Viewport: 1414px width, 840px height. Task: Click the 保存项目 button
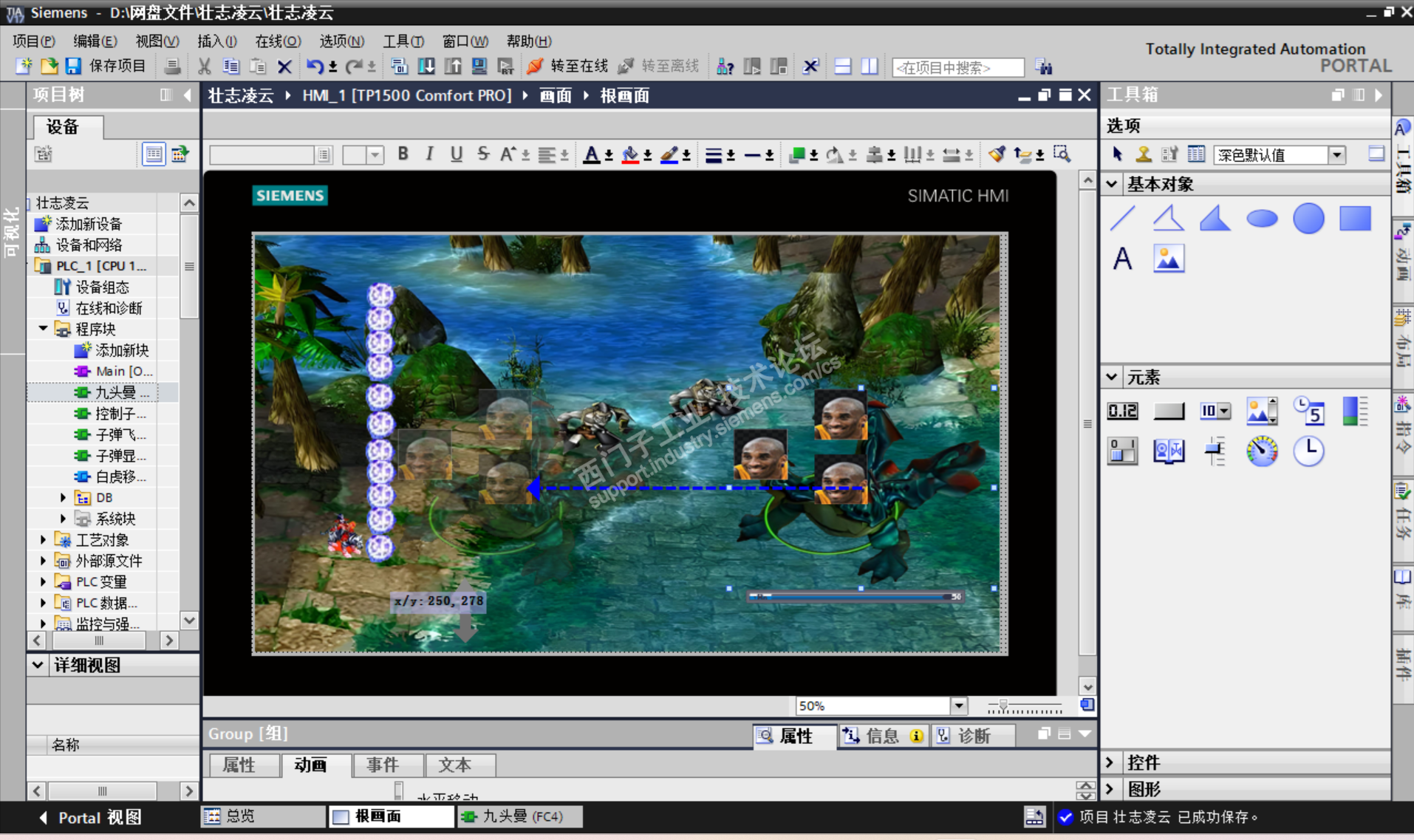click(x=106, y=66)
